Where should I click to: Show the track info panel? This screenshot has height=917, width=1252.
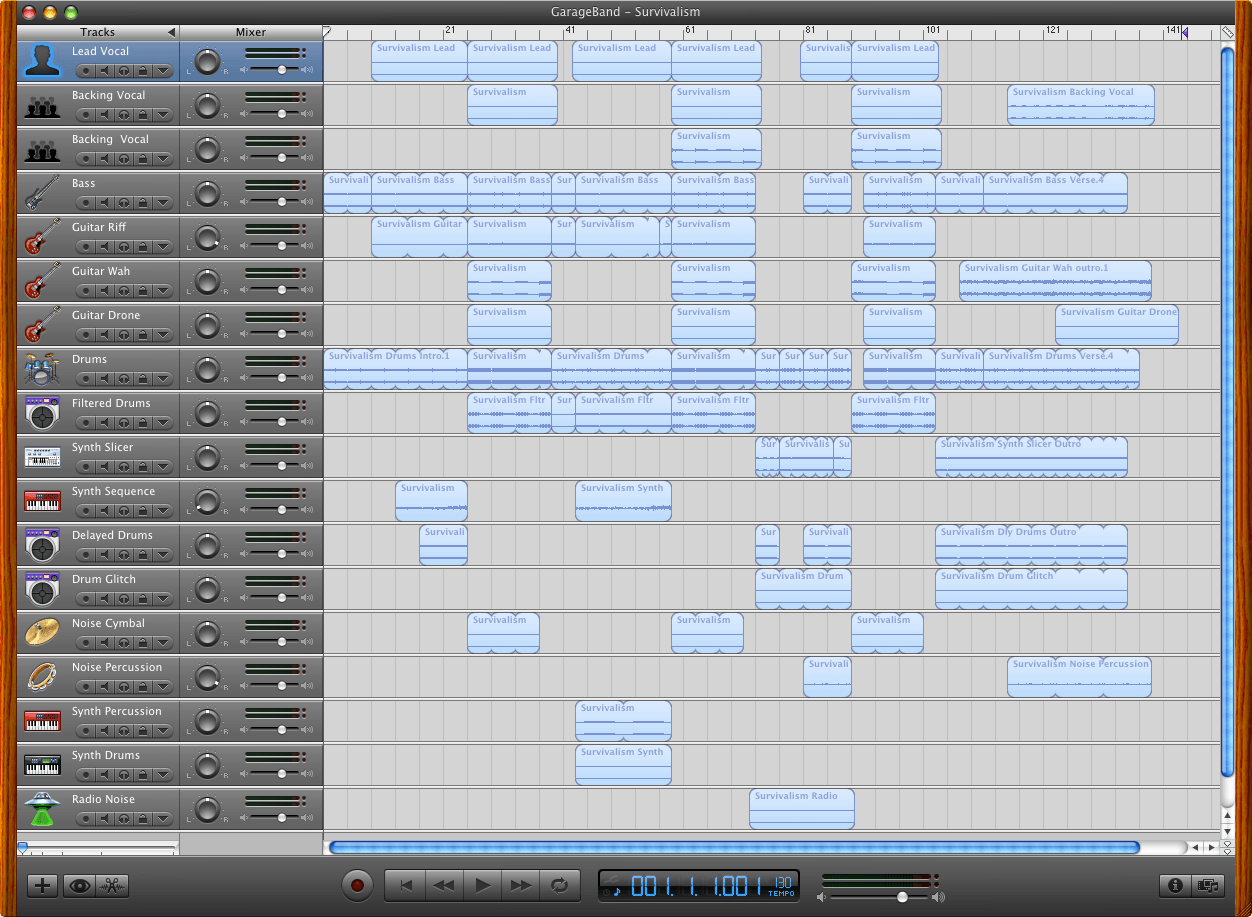(x=1175, y=885)
